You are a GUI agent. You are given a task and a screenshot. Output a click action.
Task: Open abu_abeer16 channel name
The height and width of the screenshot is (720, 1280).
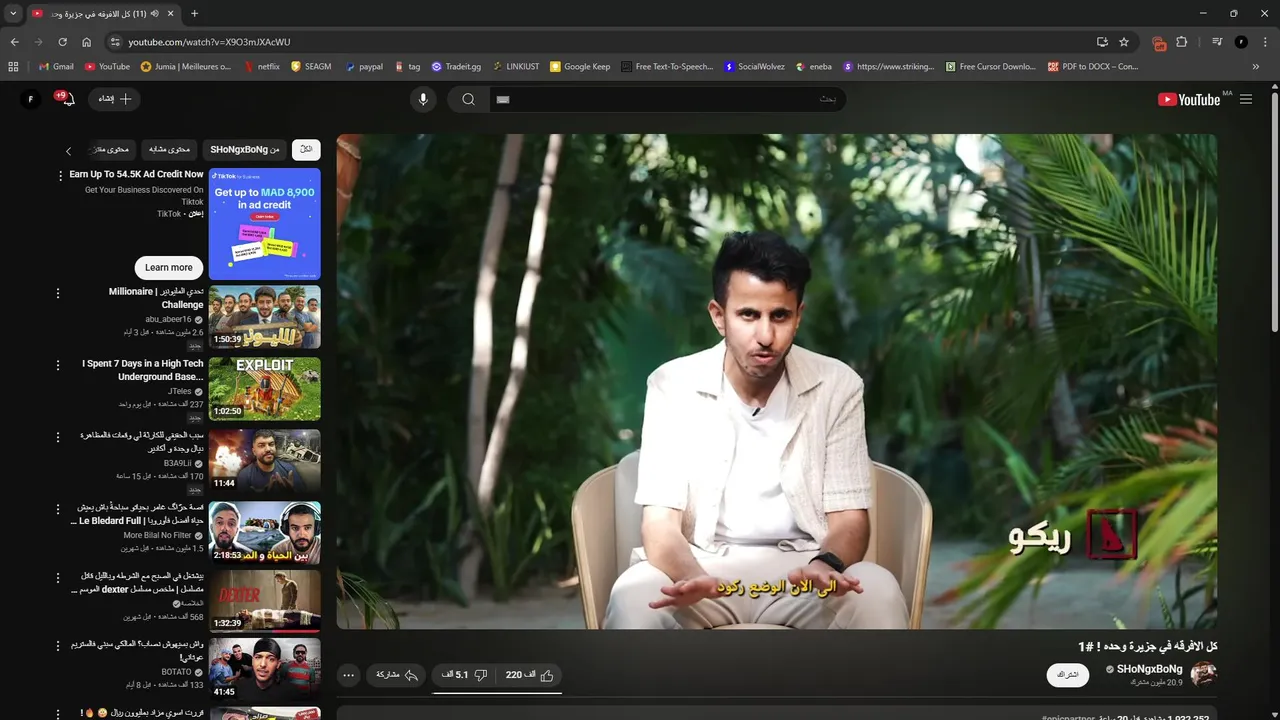[168, 320]
